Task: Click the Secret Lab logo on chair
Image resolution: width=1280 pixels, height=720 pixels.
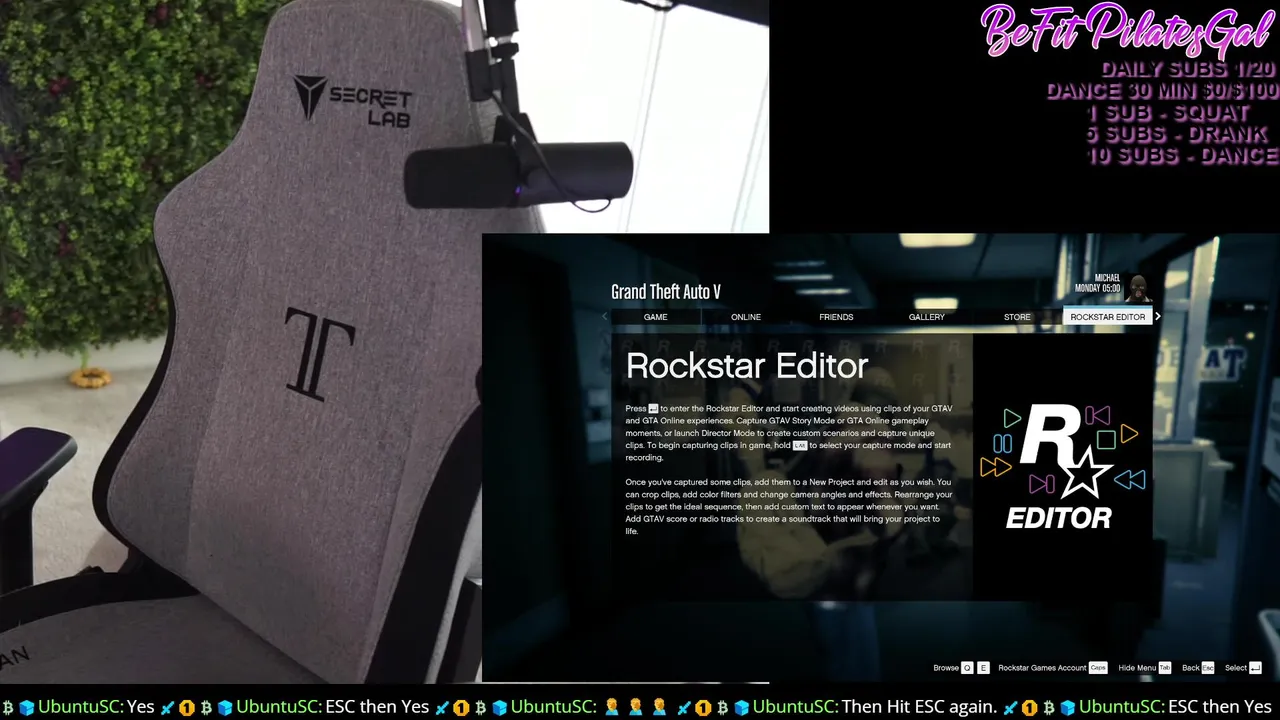Action: tap(353, 101)
